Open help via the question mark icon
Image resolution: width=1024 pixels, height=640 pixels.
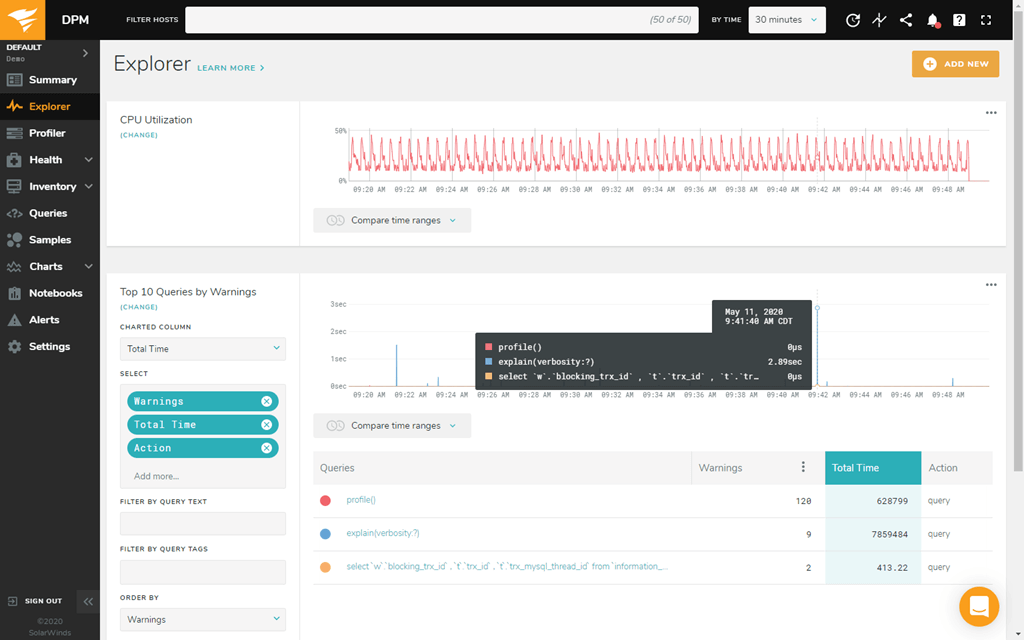click(958, 19)
